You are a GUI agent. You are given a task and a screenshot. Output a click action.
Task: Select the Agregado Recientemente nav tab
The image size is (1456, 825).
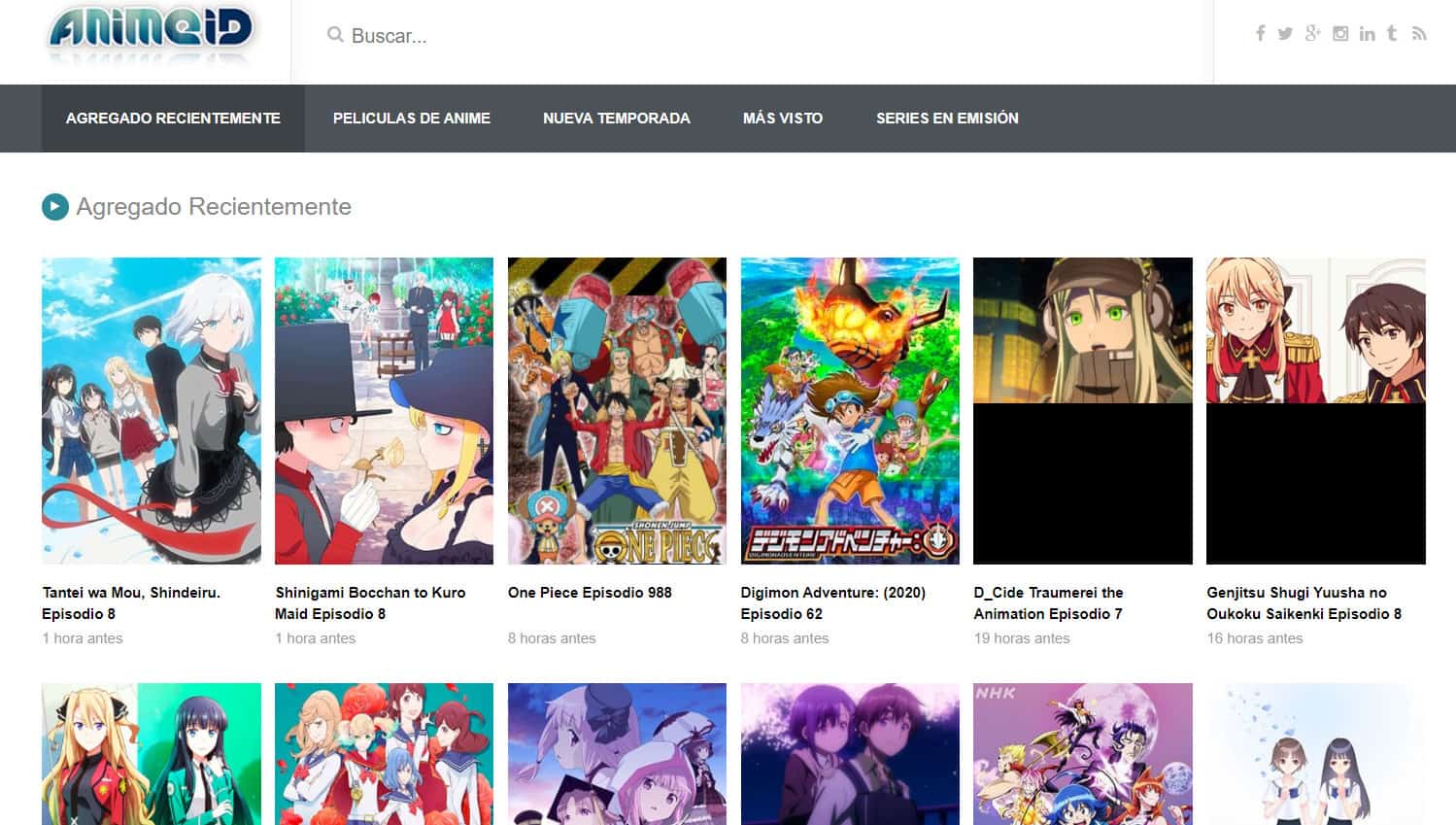pos(173,118)
